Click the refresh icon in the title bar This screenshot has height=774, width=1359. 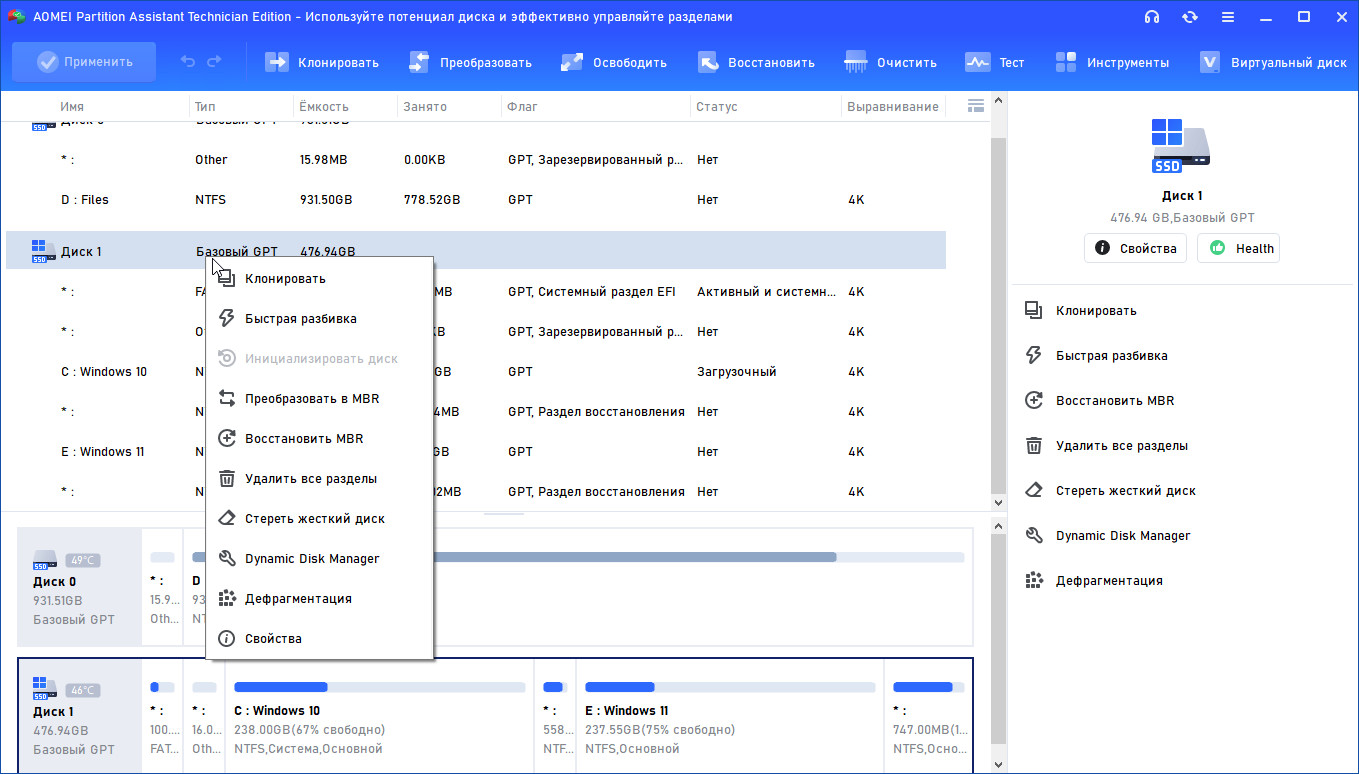click(x=1189, y=17)
